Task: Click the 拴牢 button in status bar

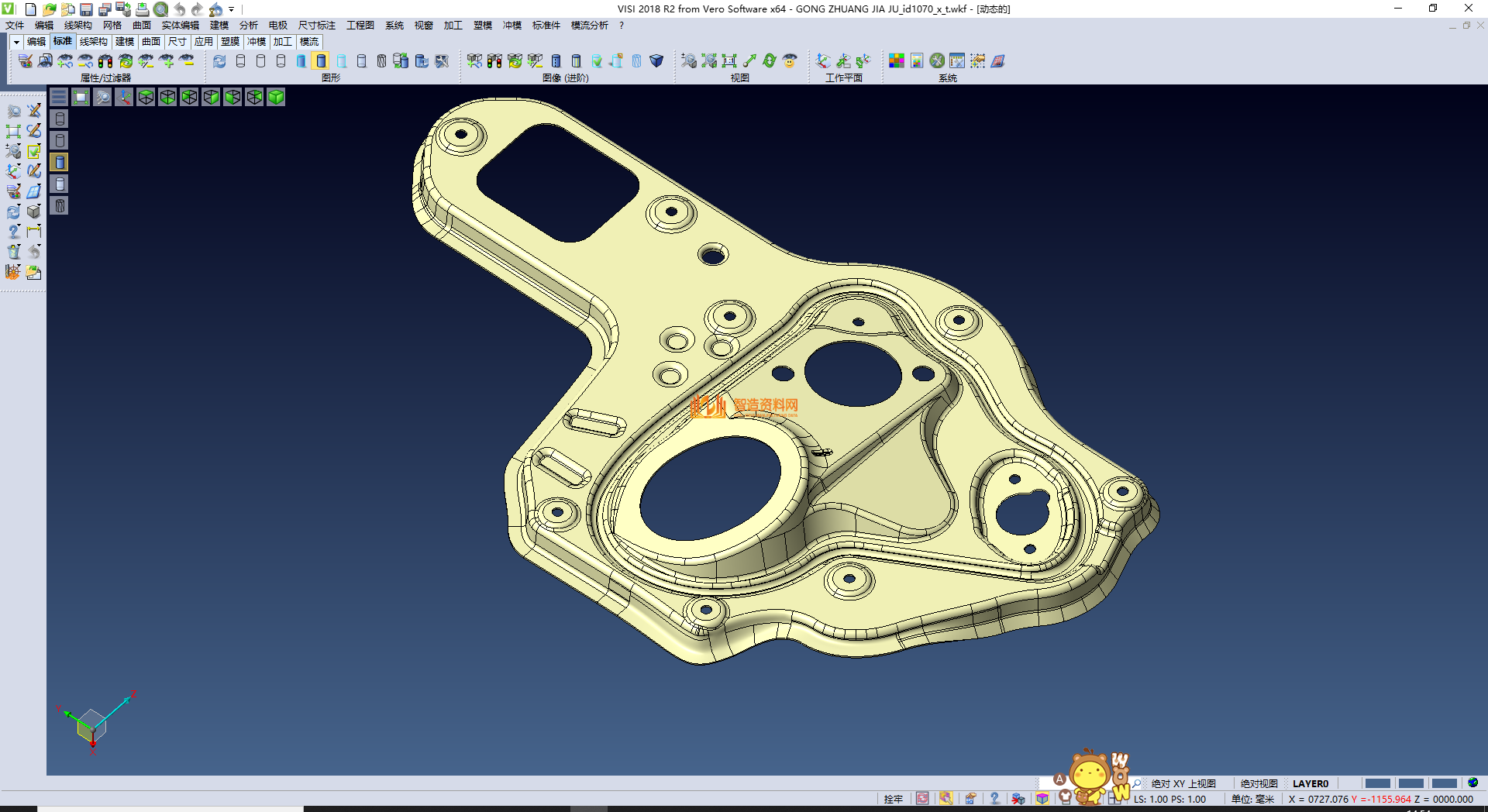Action: click(x=893, y=799)
